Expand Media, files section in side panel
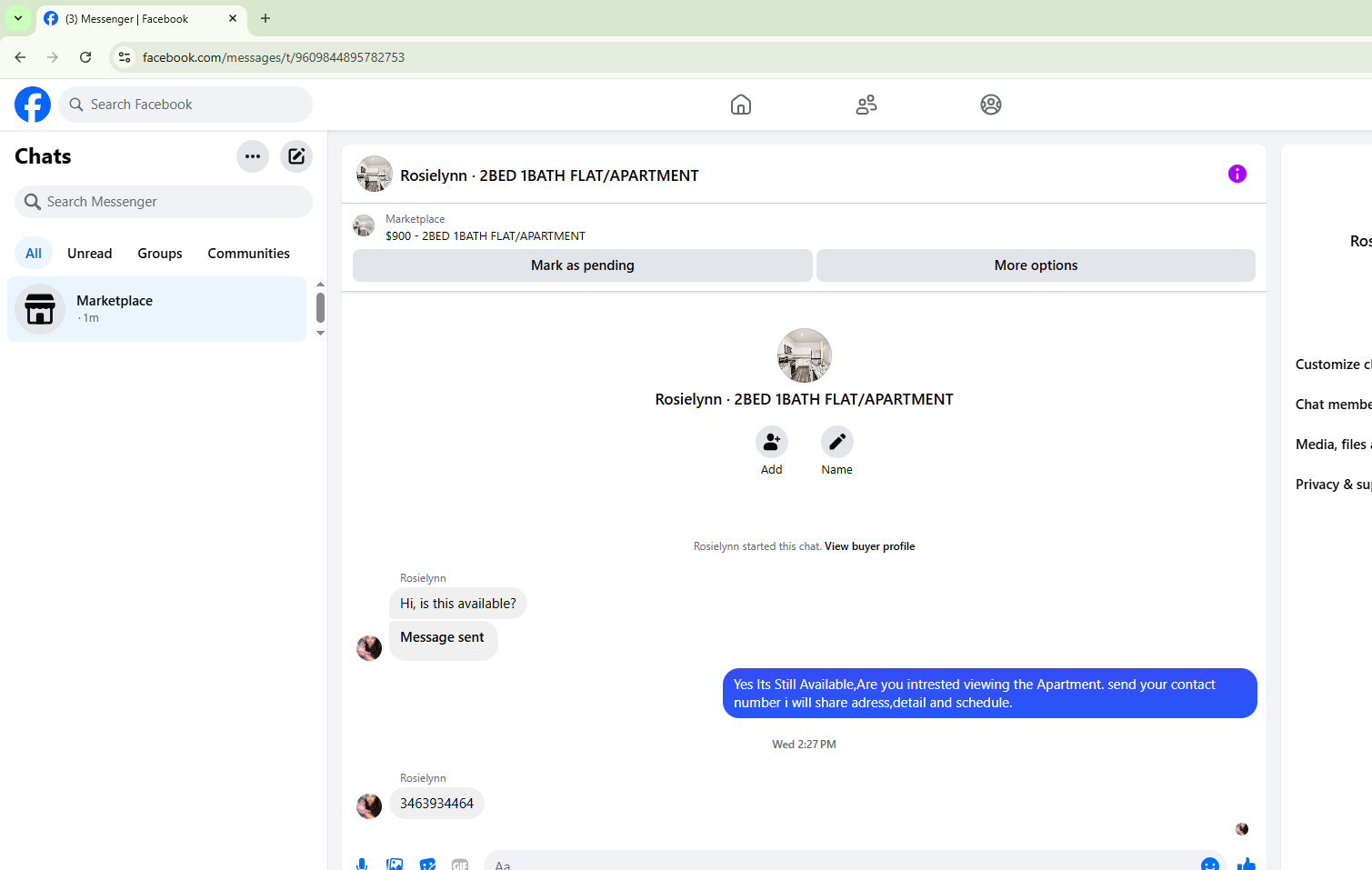 (x=1333, y=445)
